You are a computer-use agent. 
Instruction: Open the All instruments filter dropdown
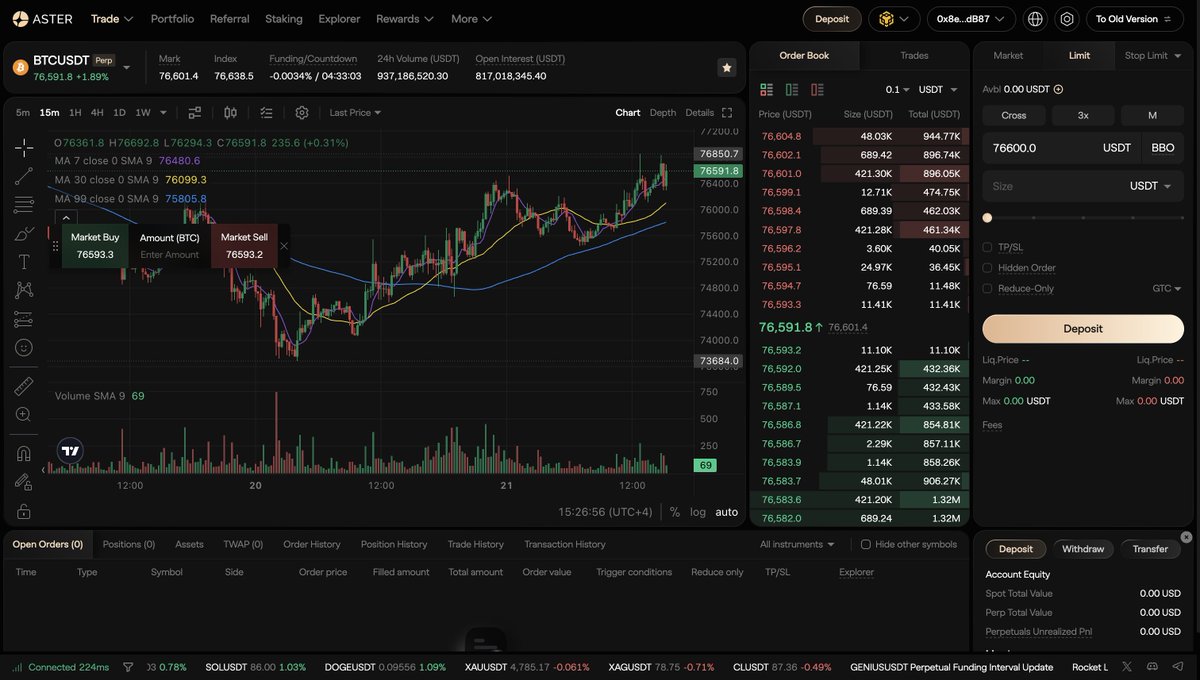tap(797, 544)
